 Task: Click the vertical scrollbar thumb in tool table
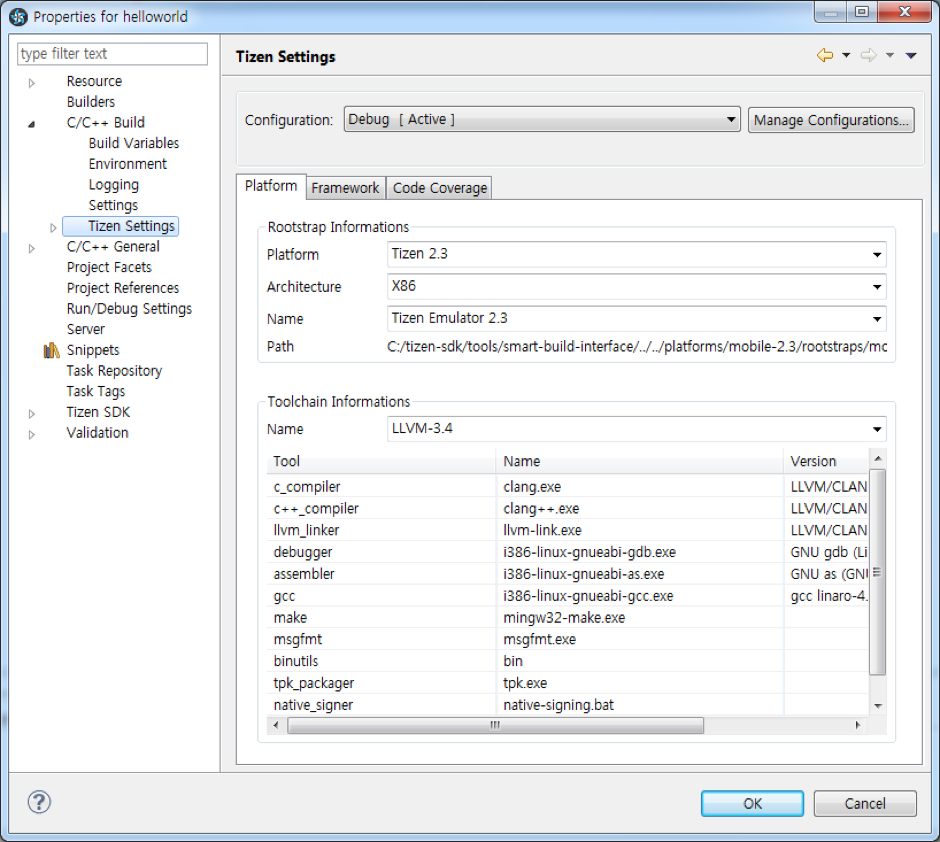coord(878,572)
